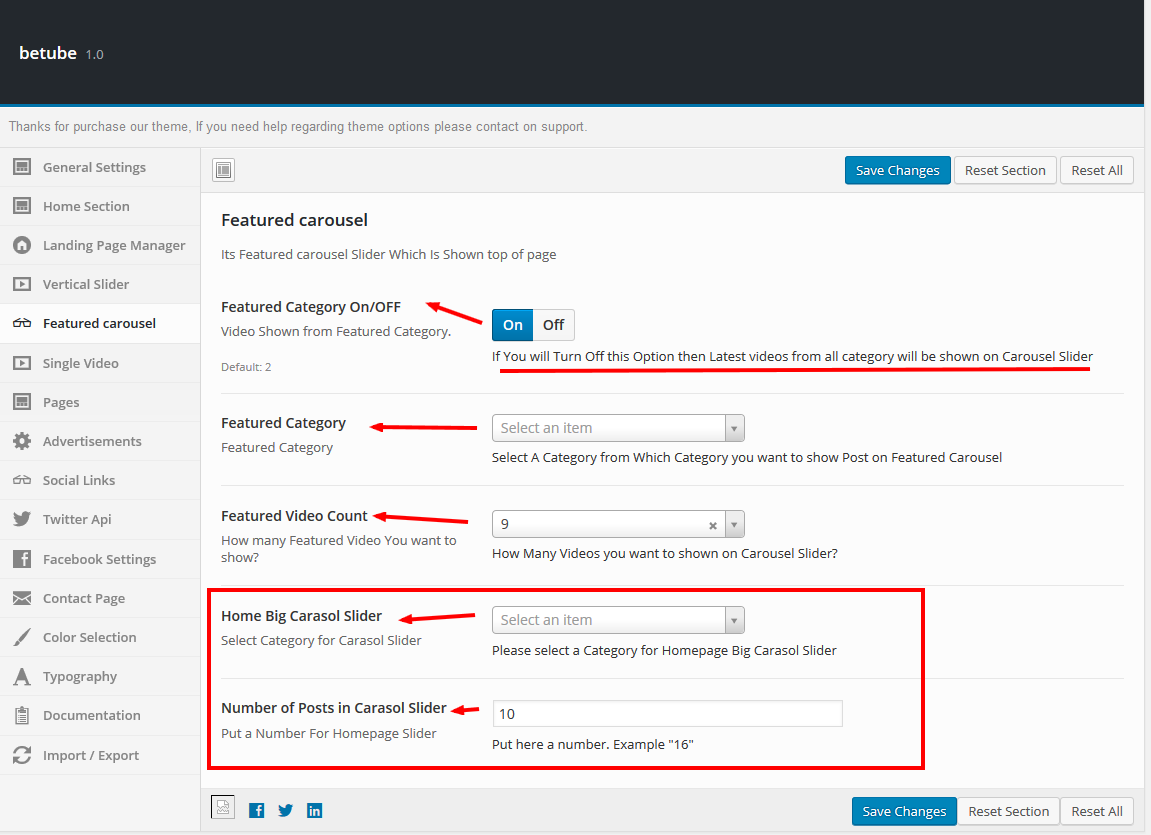
Task: Clear the Featured Video Count value
Action: pyautogui.click(x=713, y=525)
